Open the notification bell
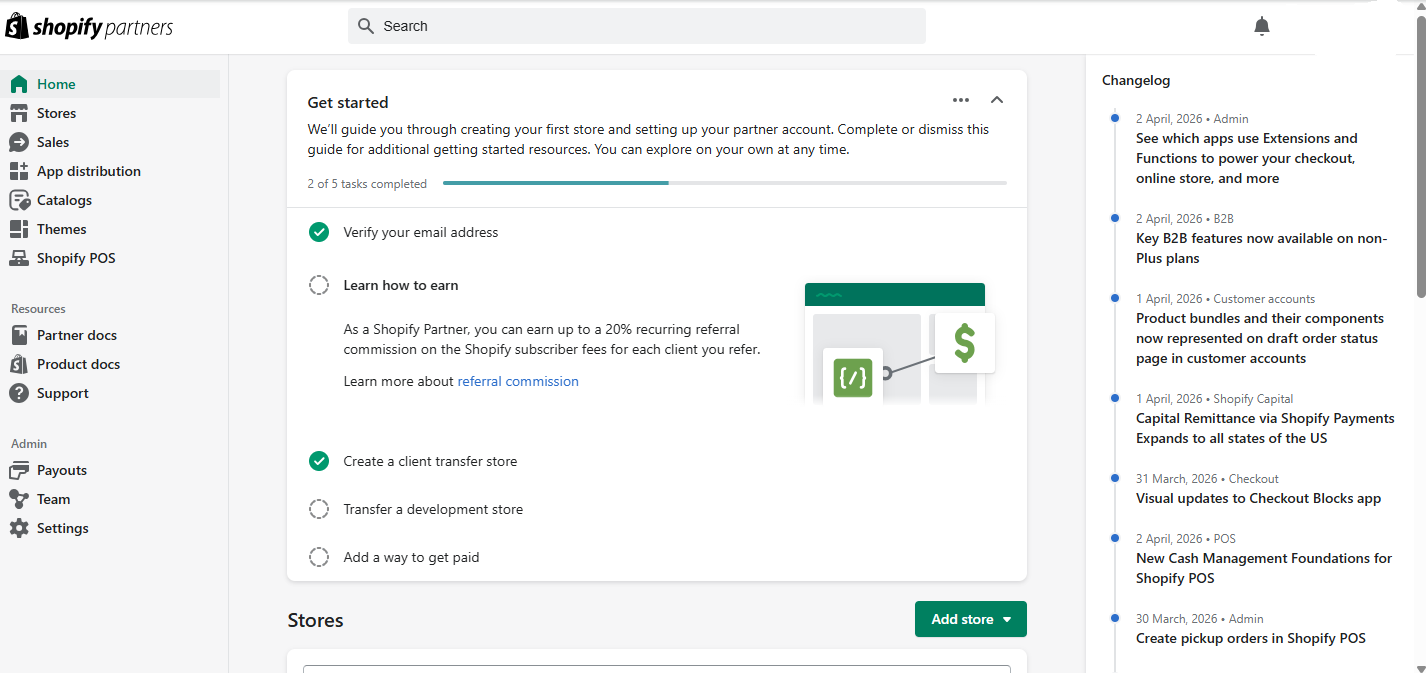1426x673 pixels. click(x=1261, y=25)
